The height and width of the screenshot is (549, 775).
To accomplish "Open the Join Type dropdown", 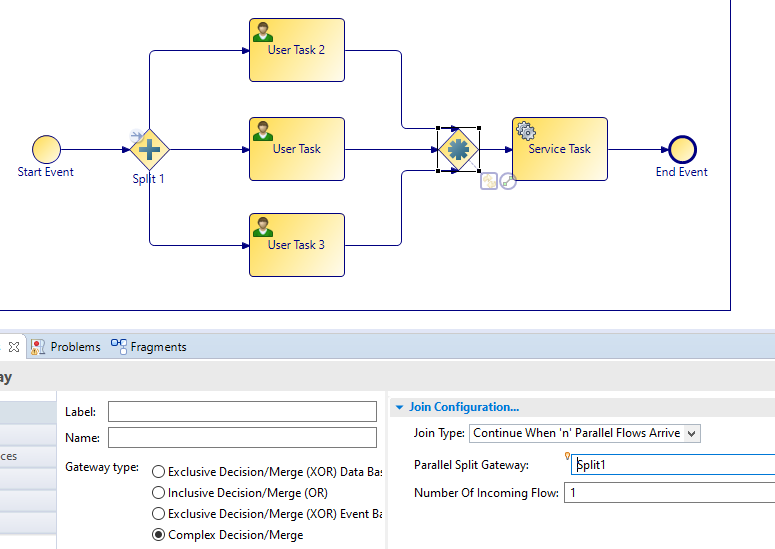I will (x=585, y=433).
